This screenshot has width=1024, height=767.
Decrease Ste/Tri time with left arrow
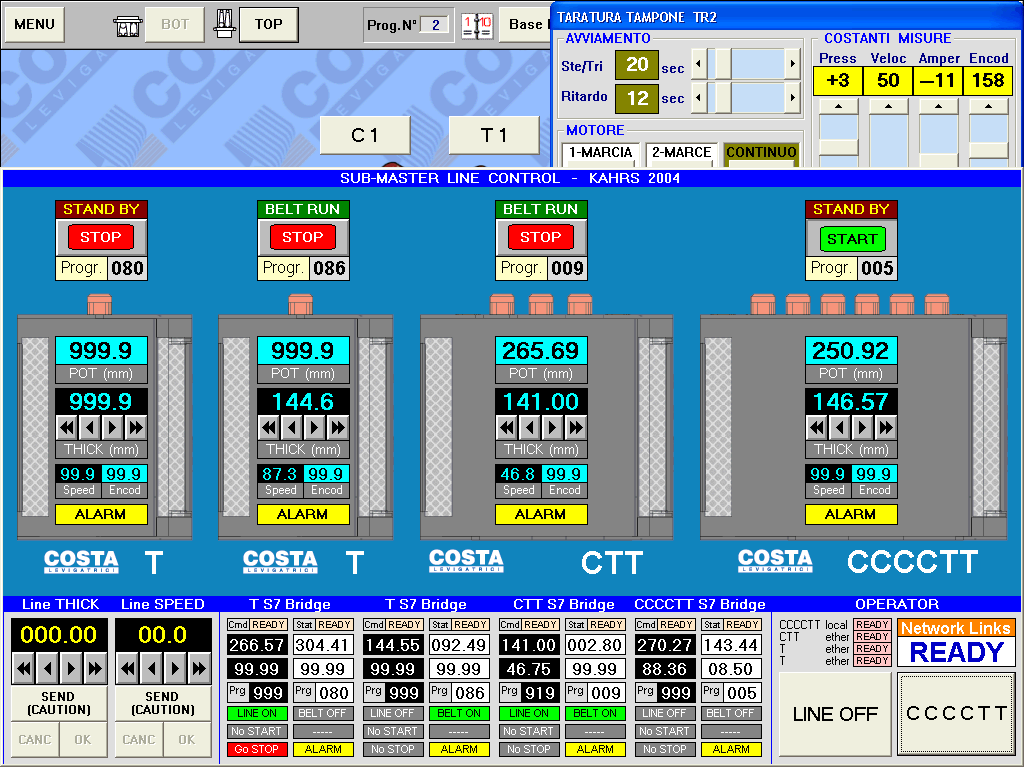click(699, 64)
